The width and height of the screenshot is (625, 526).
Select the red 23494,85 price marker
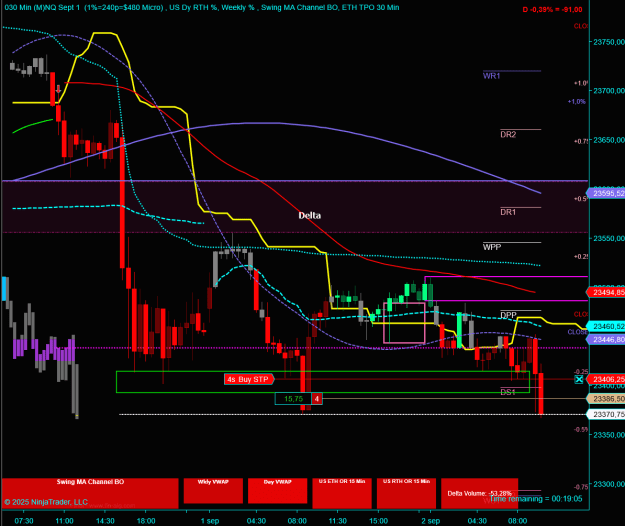606,292
